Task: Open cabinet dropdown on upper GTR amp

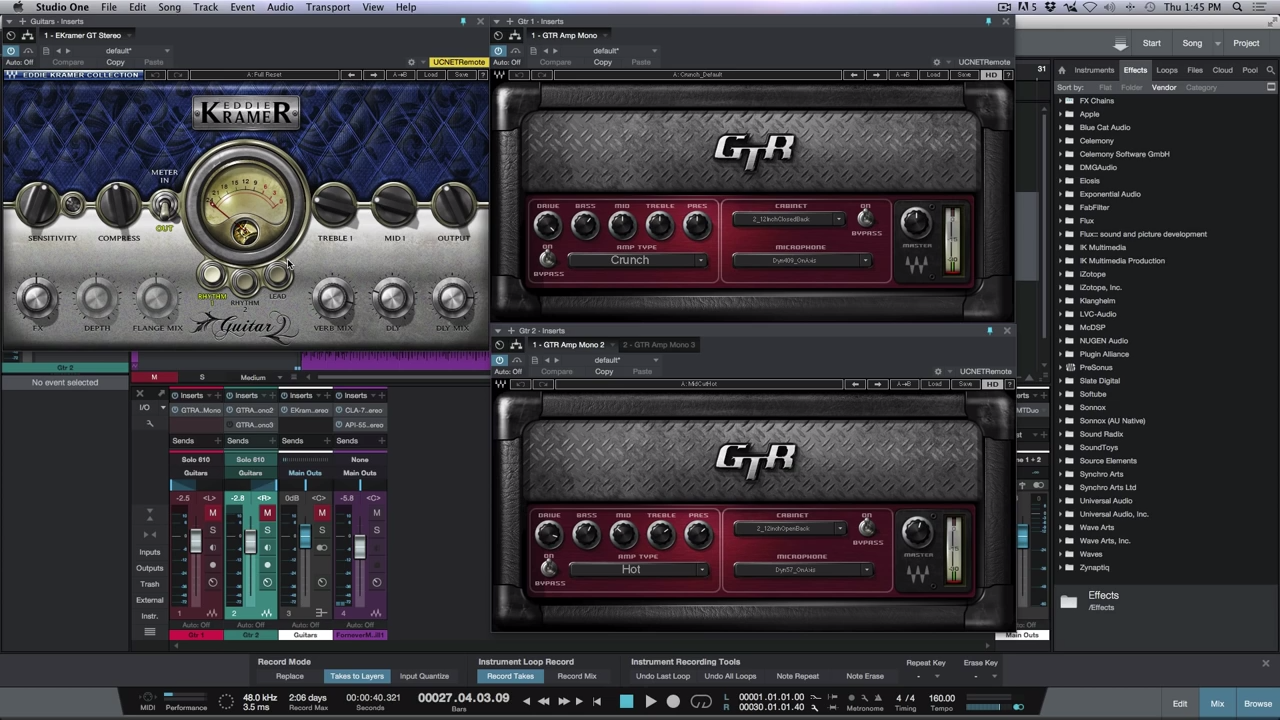Action: click(x=790, y=219)
